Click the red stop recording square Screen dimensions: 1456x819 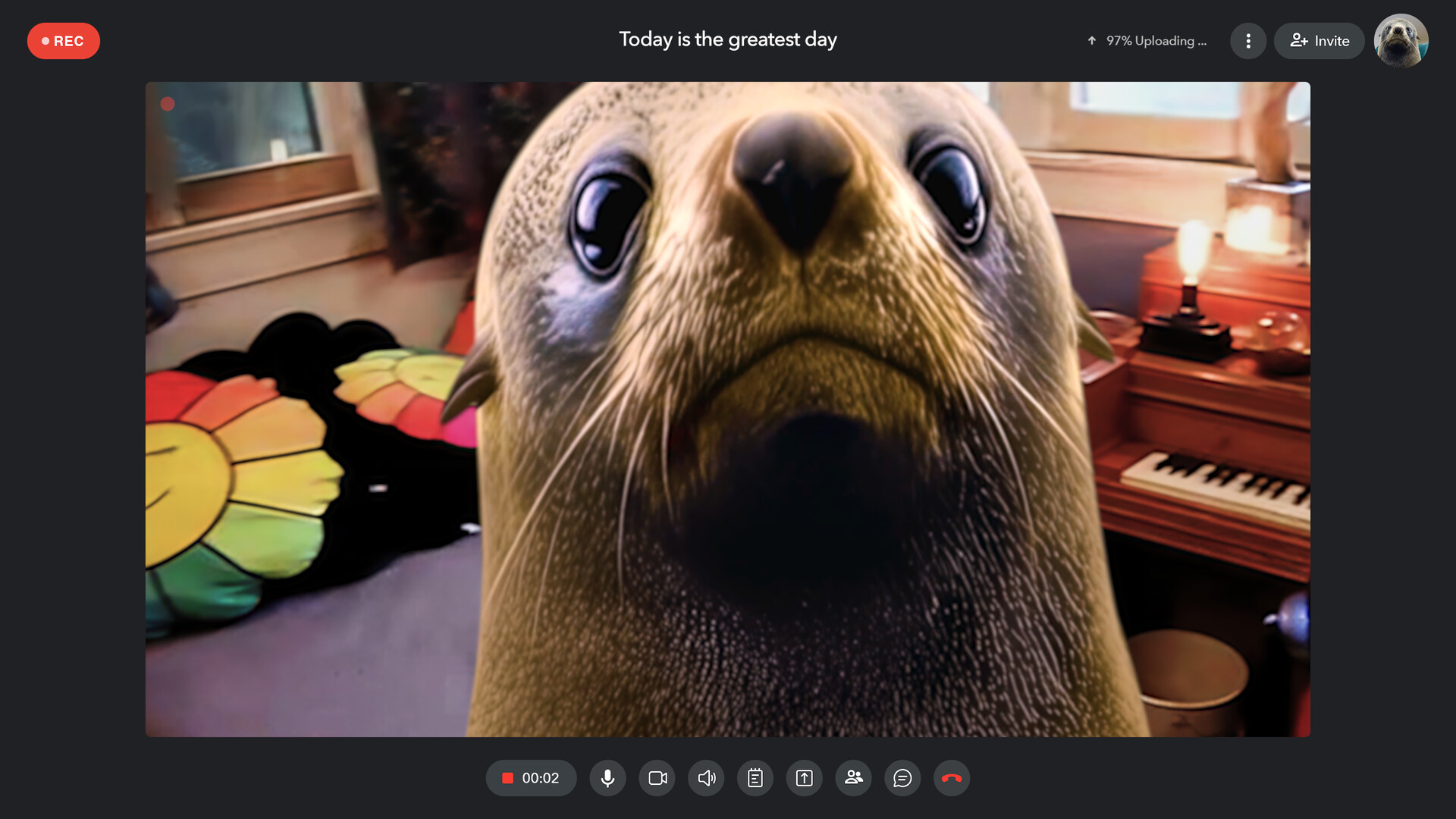pyautogui.click(x=508, y=778)
